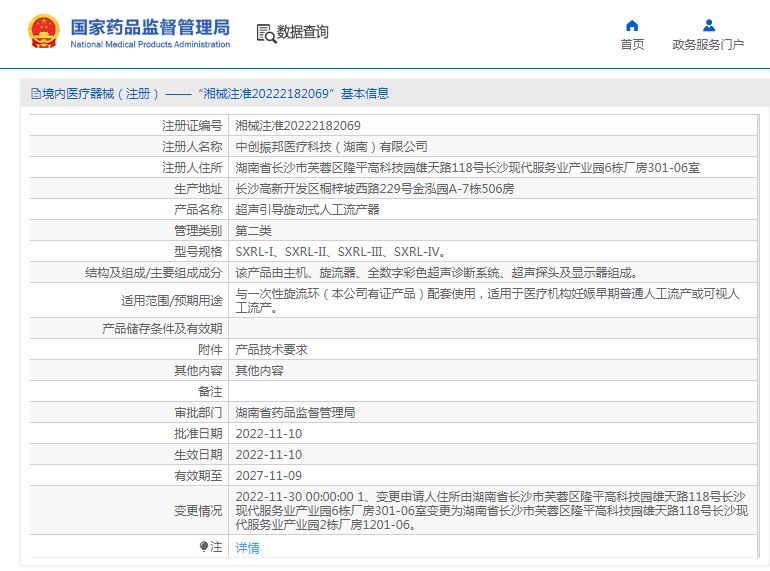
Task: Select 中创振邦医疗科技（湖南）有限公司 text
Action: (x=331, y=147)
